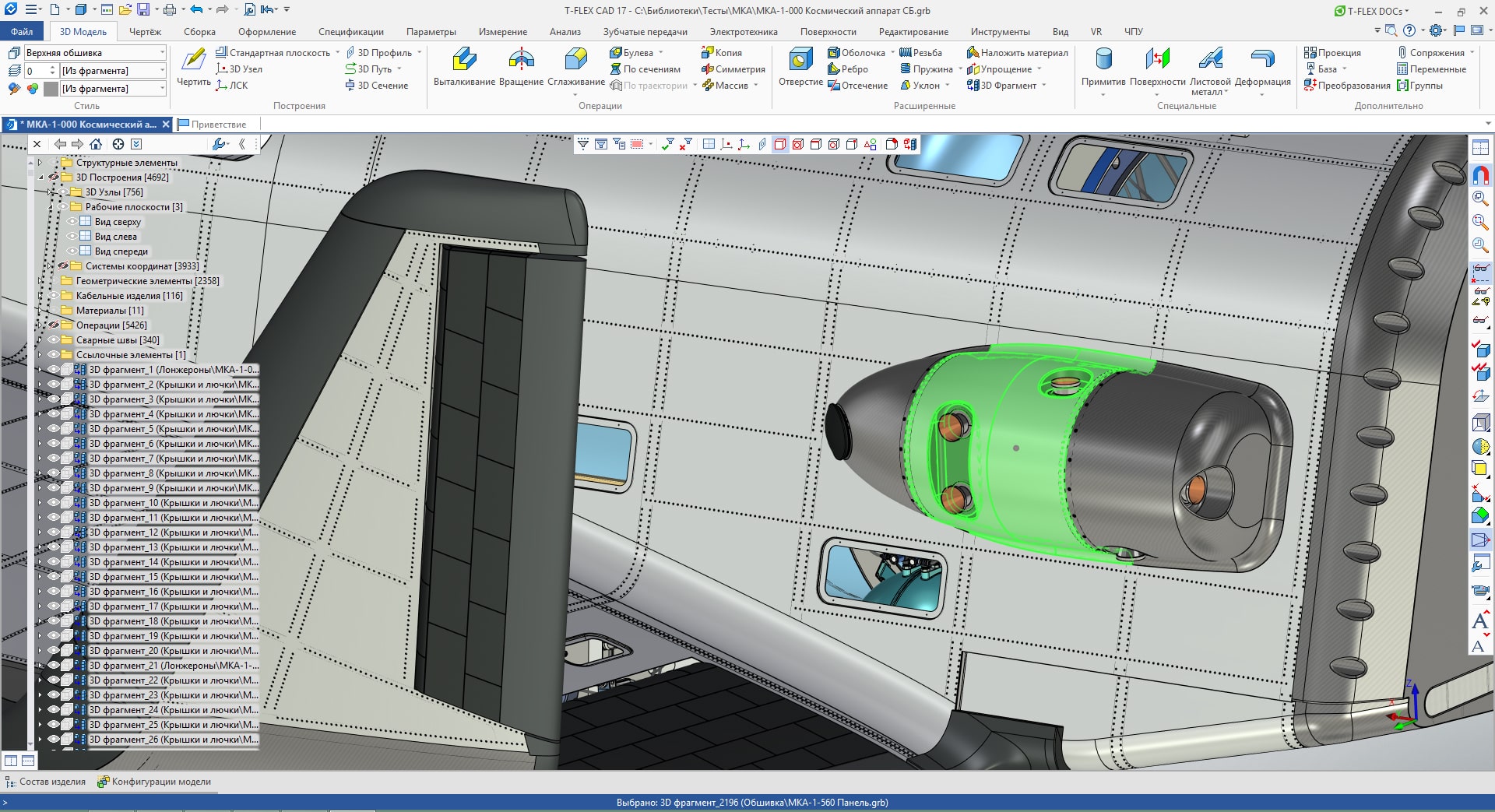
Task: Select the Ребро rib tool
Action: pyautogui.click(x=848, y=69)
